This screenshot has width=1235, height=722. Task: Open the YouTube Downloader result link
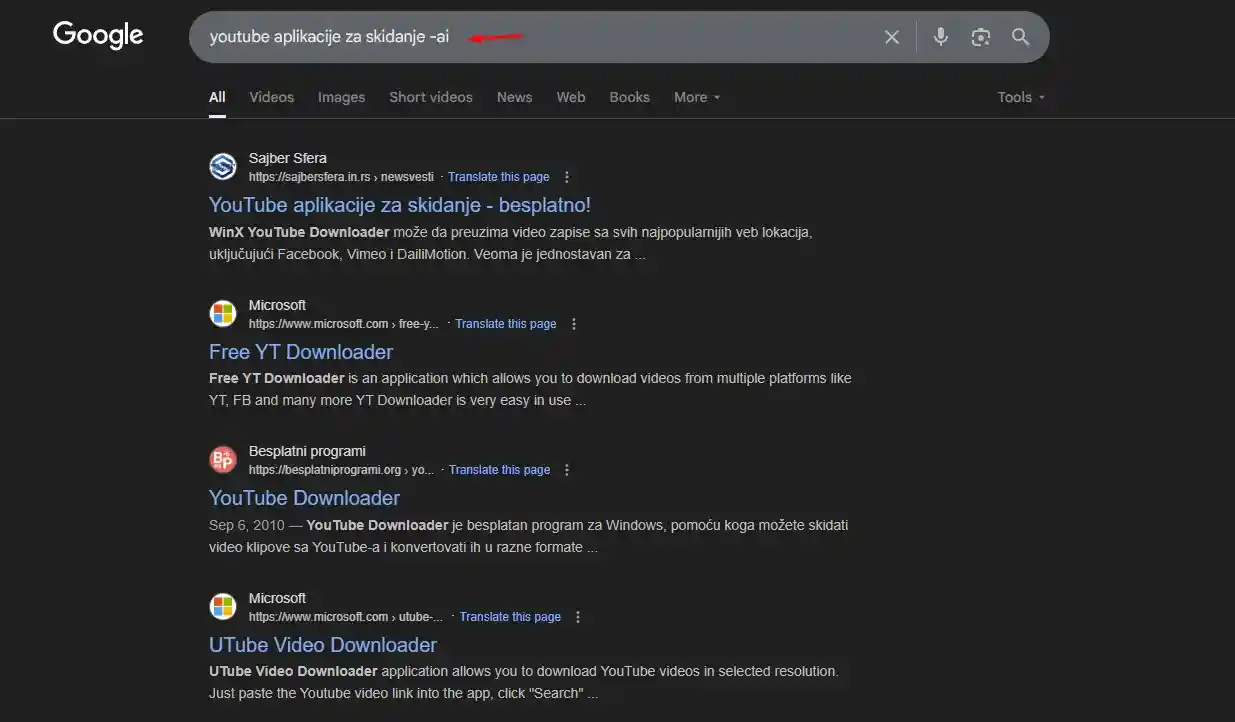304,498
